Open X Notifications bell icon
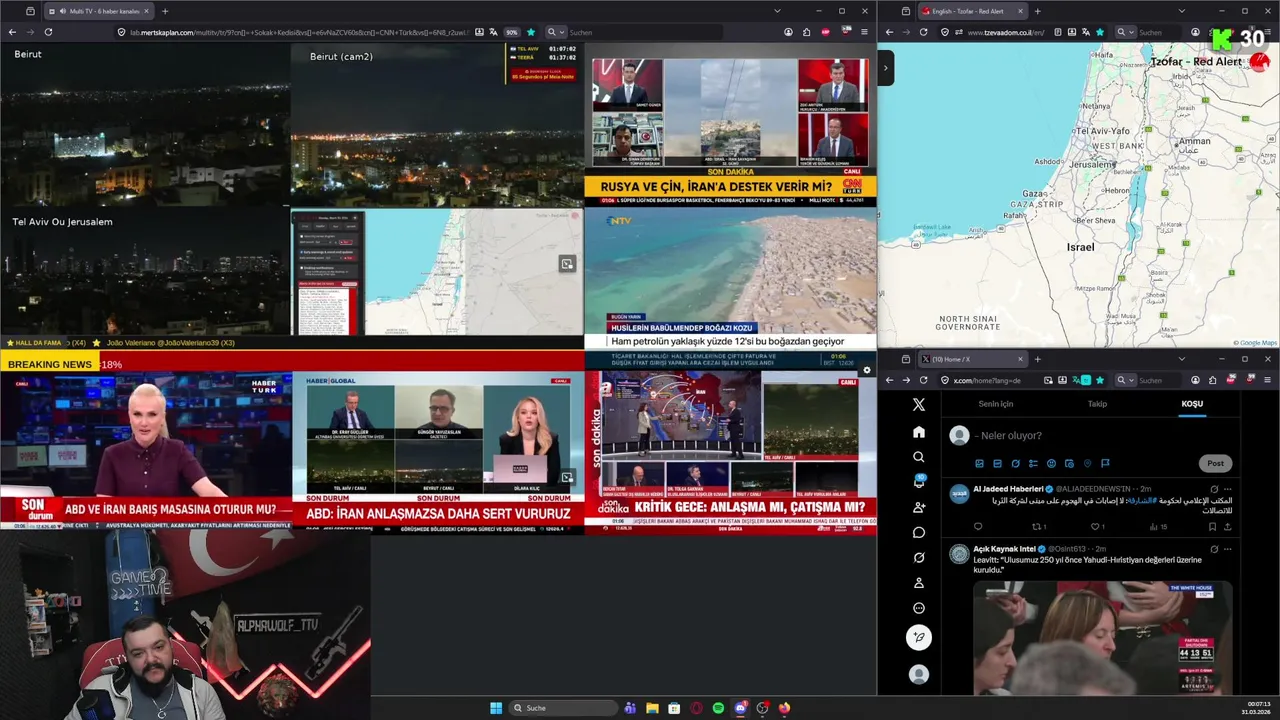1280x720 pixels. [919, 482]
